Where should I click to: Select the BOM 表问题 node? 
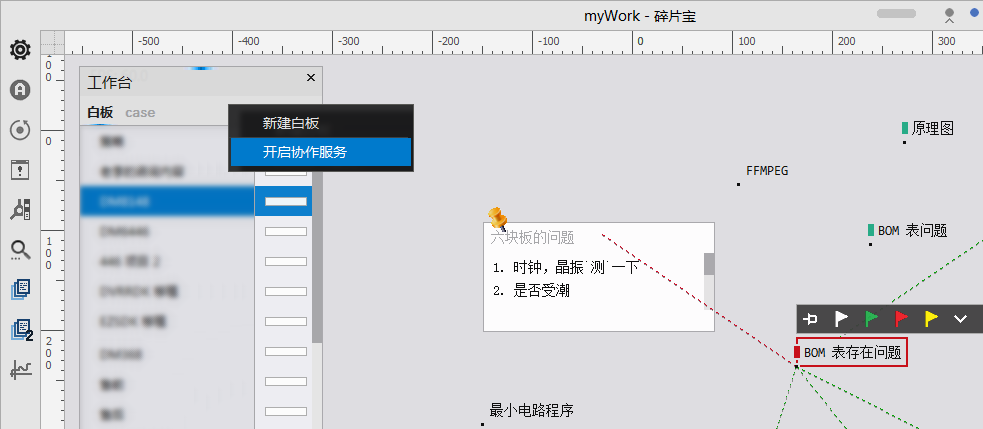(x=912, y=230)
